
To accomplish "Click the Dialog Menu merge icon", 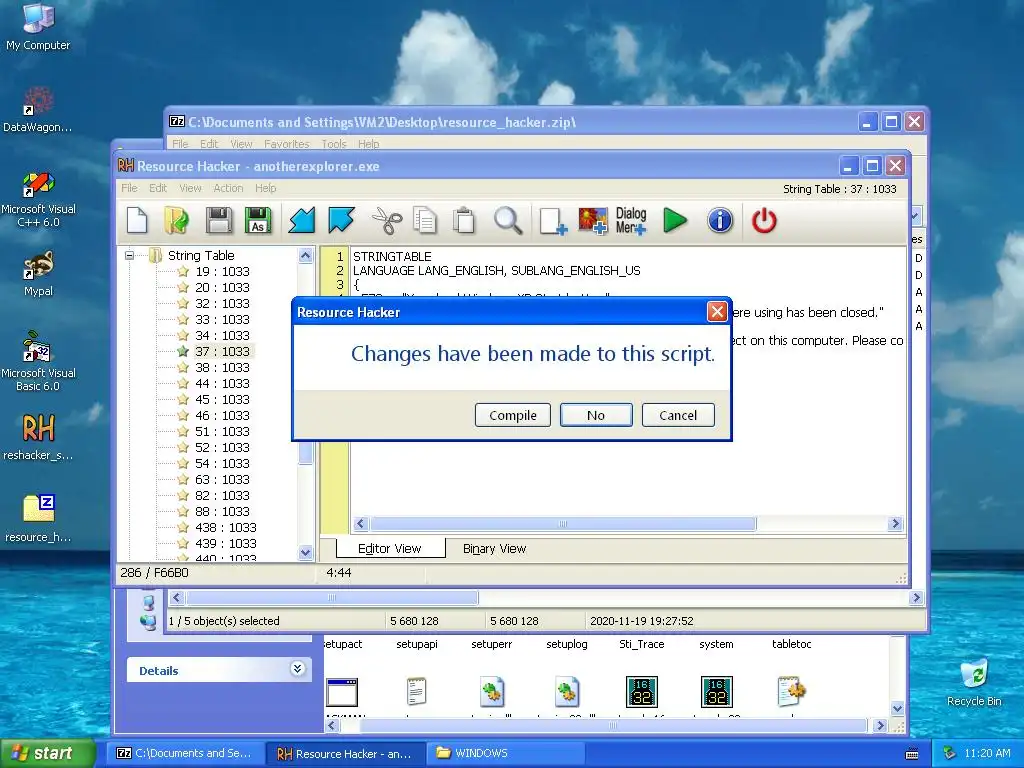I will 631,221.
